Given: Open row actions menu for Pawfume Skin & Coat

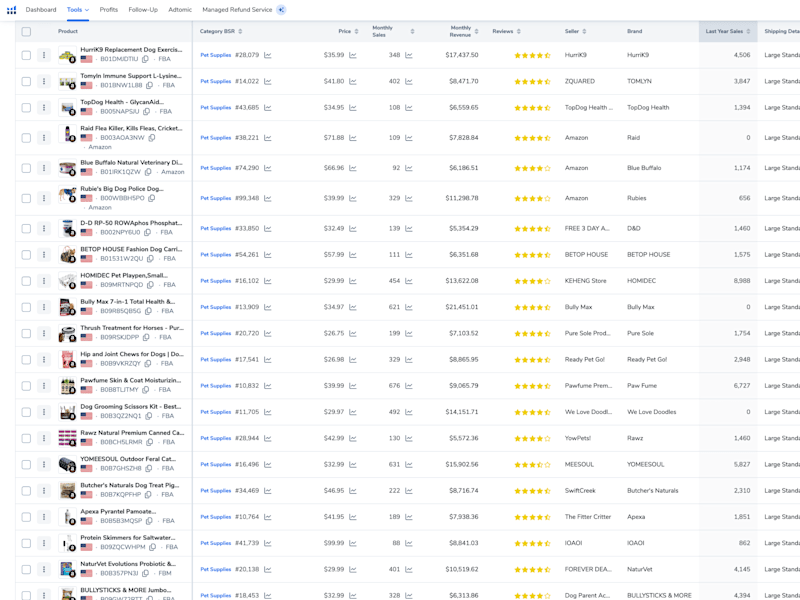Looking at the screenshot, I should tap(44, 386).
